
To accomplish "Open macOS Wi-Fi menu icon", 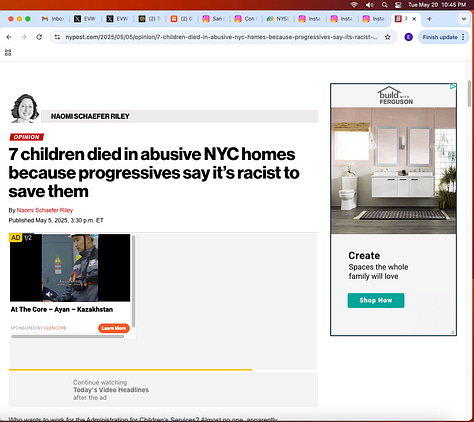I will 354,5.
